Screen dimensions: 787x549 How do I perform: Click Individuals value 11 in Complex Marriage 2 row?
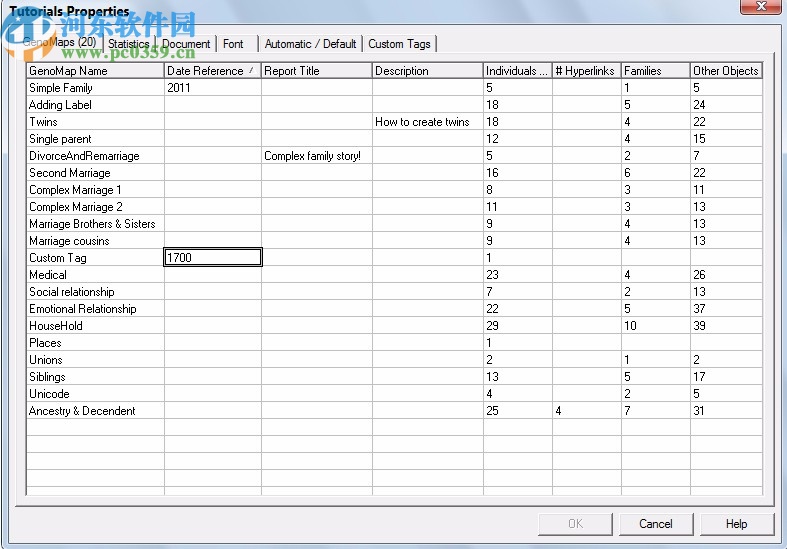tap(517, 207)
